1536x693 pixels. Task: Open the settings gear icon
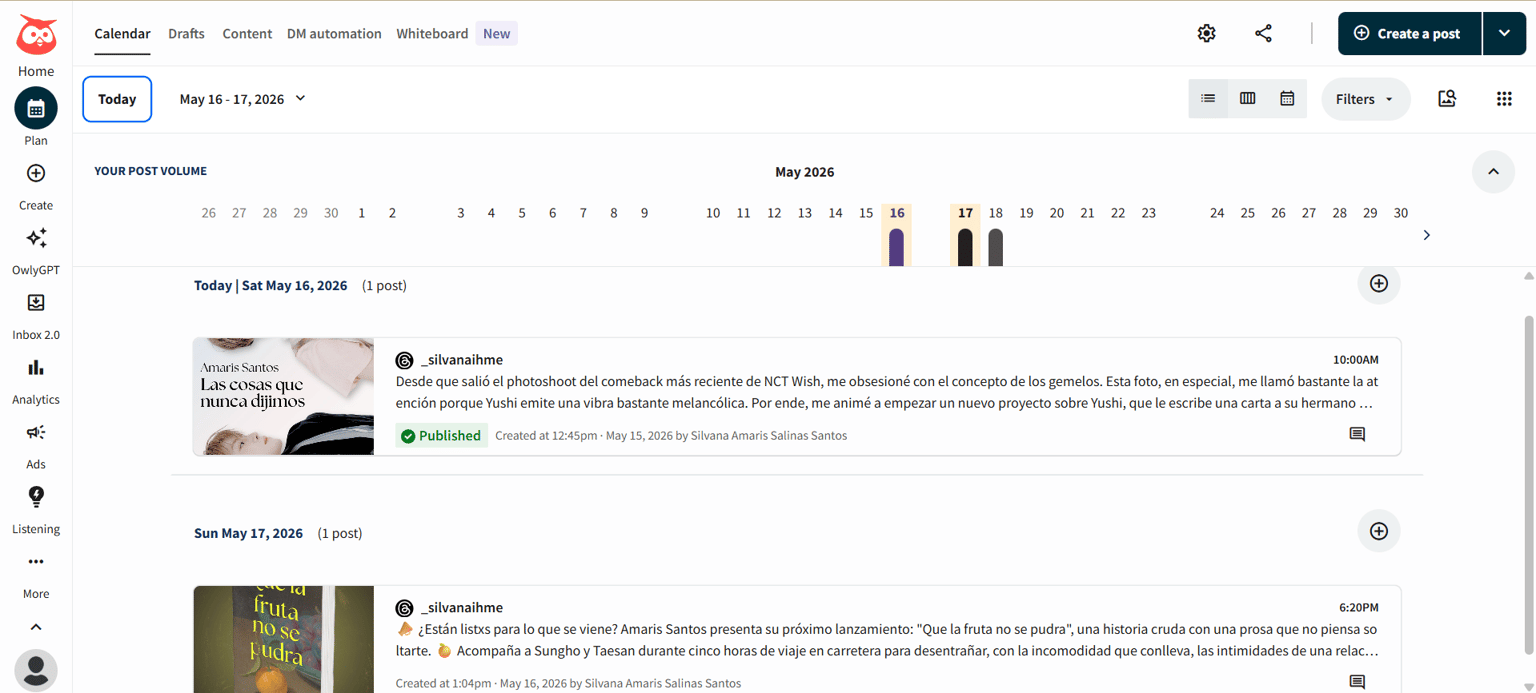[x=1206, y=33]
